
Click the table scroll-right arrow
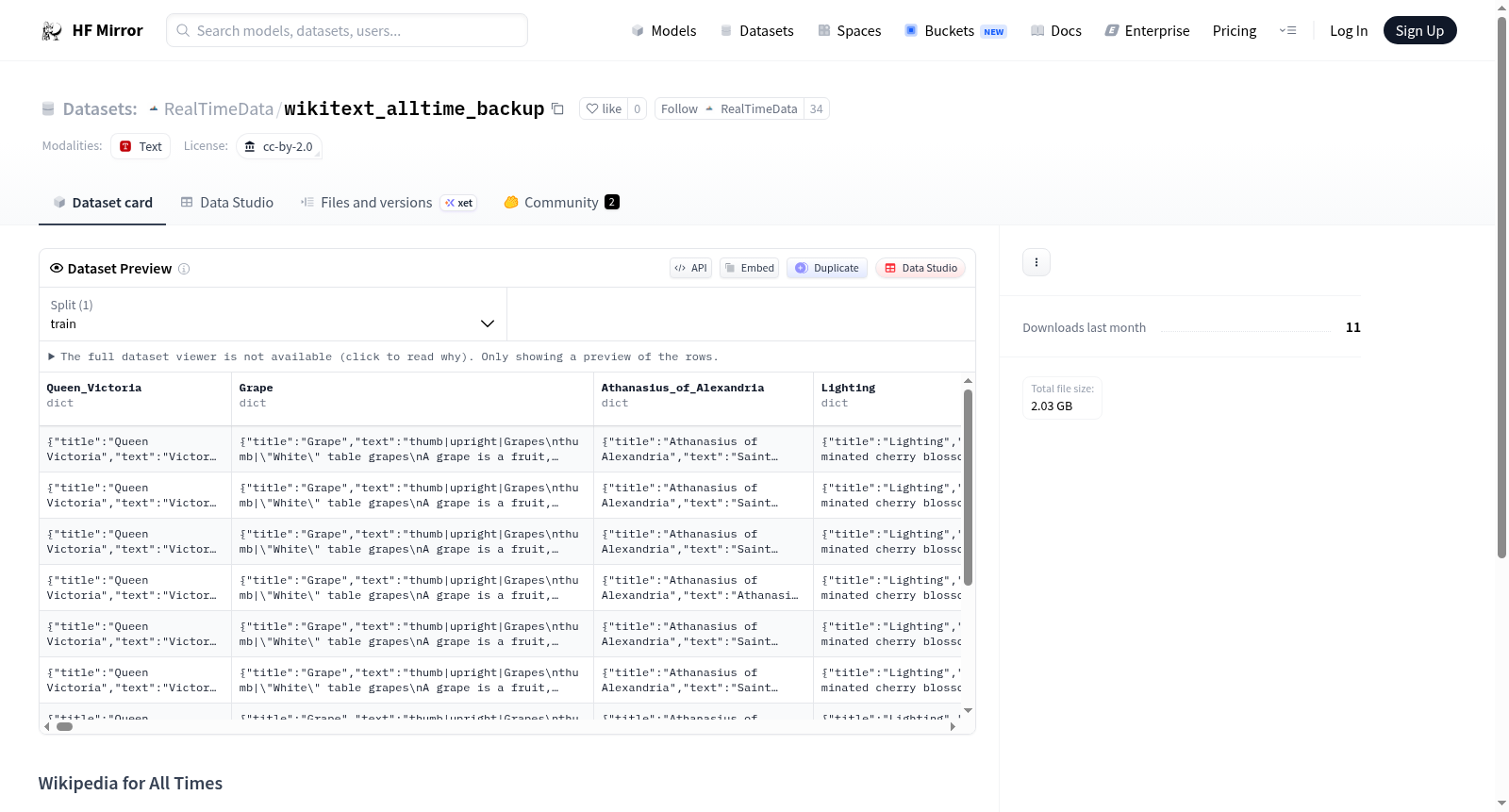coord(953,726)
